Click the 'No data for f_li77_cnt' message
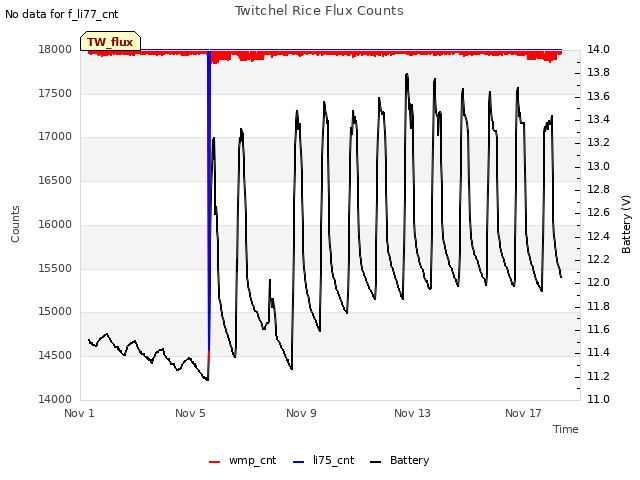The height and width of the screenshot is (480, 640). (x=62, y=14)
